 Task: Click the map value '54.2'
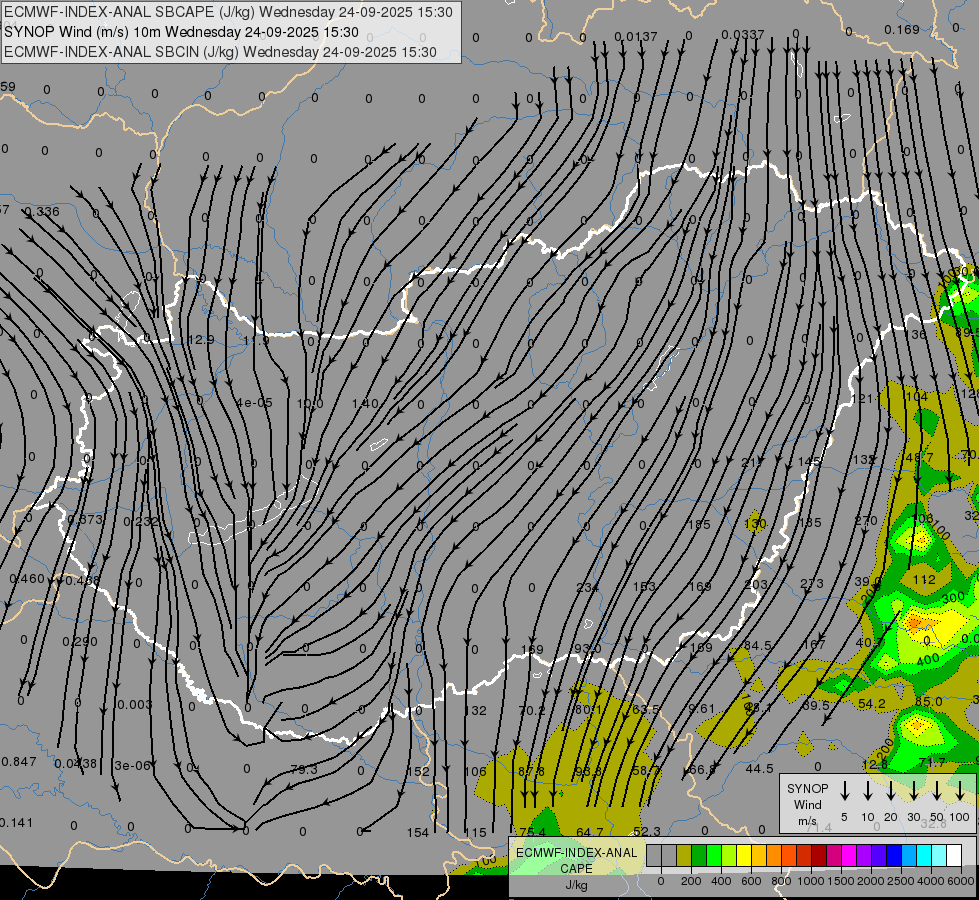point(872,704)
